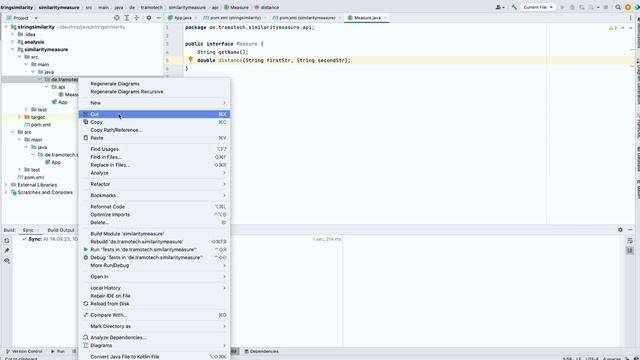The image size is (640, 360).
Task: Click tramotech in the breadcrumb path
Action: pos(151,7)
